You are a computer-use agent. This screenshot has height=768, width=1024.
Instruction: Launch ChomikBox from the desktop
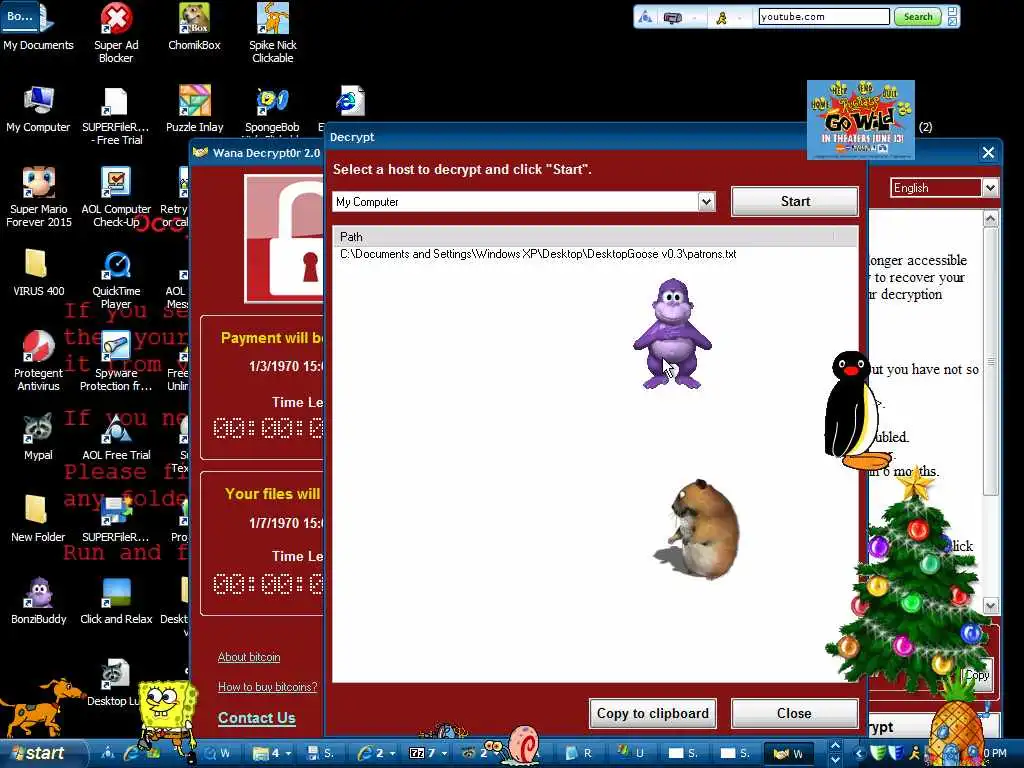[194, 26]
